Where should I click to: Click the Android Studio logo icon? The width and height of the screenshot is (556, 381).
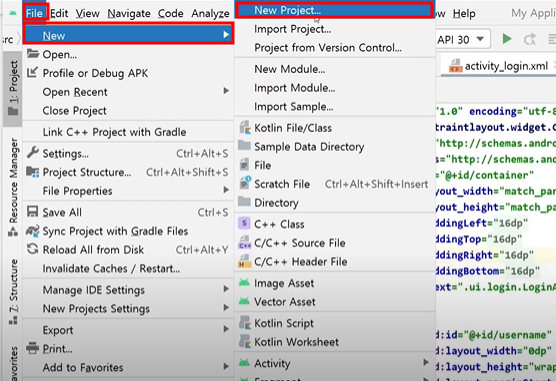(13, 13)
